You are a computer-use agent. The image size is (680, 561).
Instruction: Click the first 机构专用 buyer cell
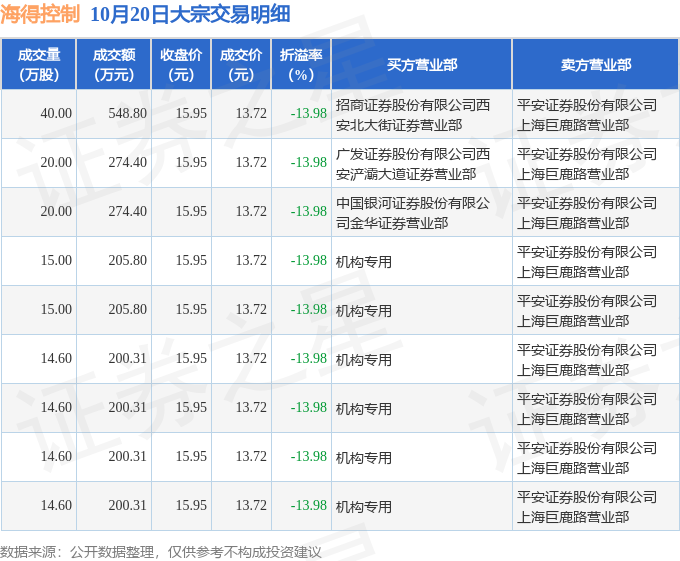tap(364, 261)
